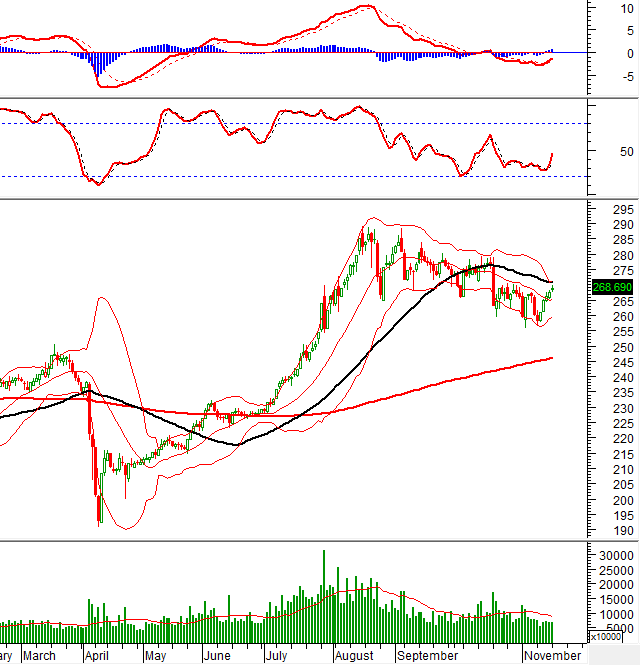Click the March month label

pyautogui.click(x=39, y=657)
